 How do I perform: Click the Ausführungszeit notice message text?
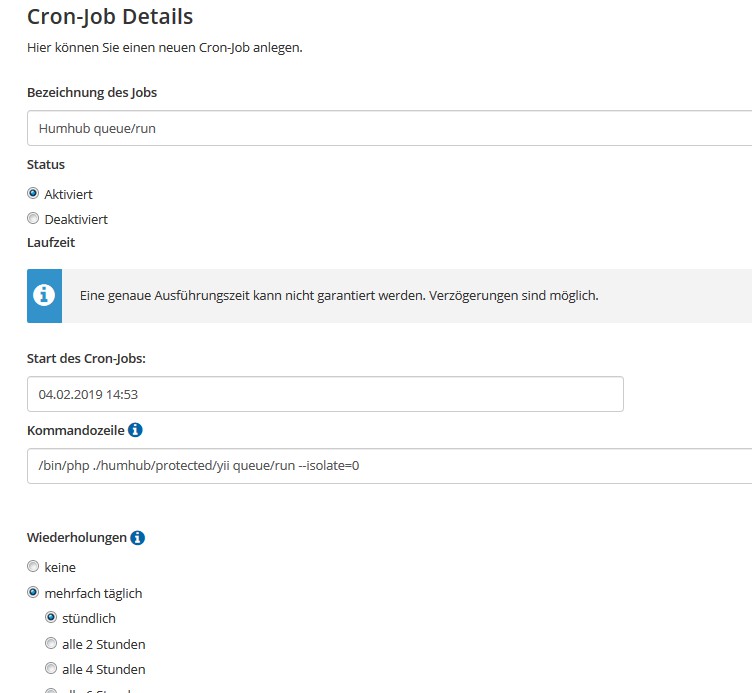(339, 295)
